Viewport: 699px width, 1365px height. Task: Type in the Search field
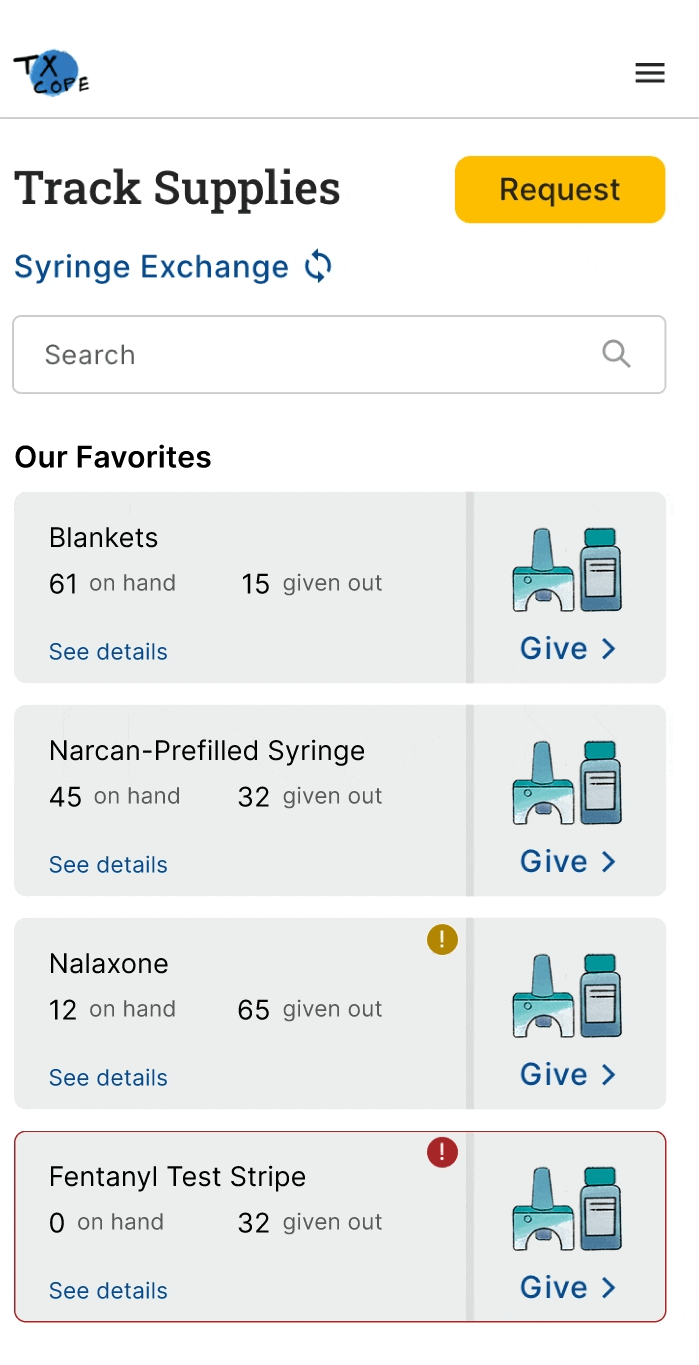click(x=310, y=355)
